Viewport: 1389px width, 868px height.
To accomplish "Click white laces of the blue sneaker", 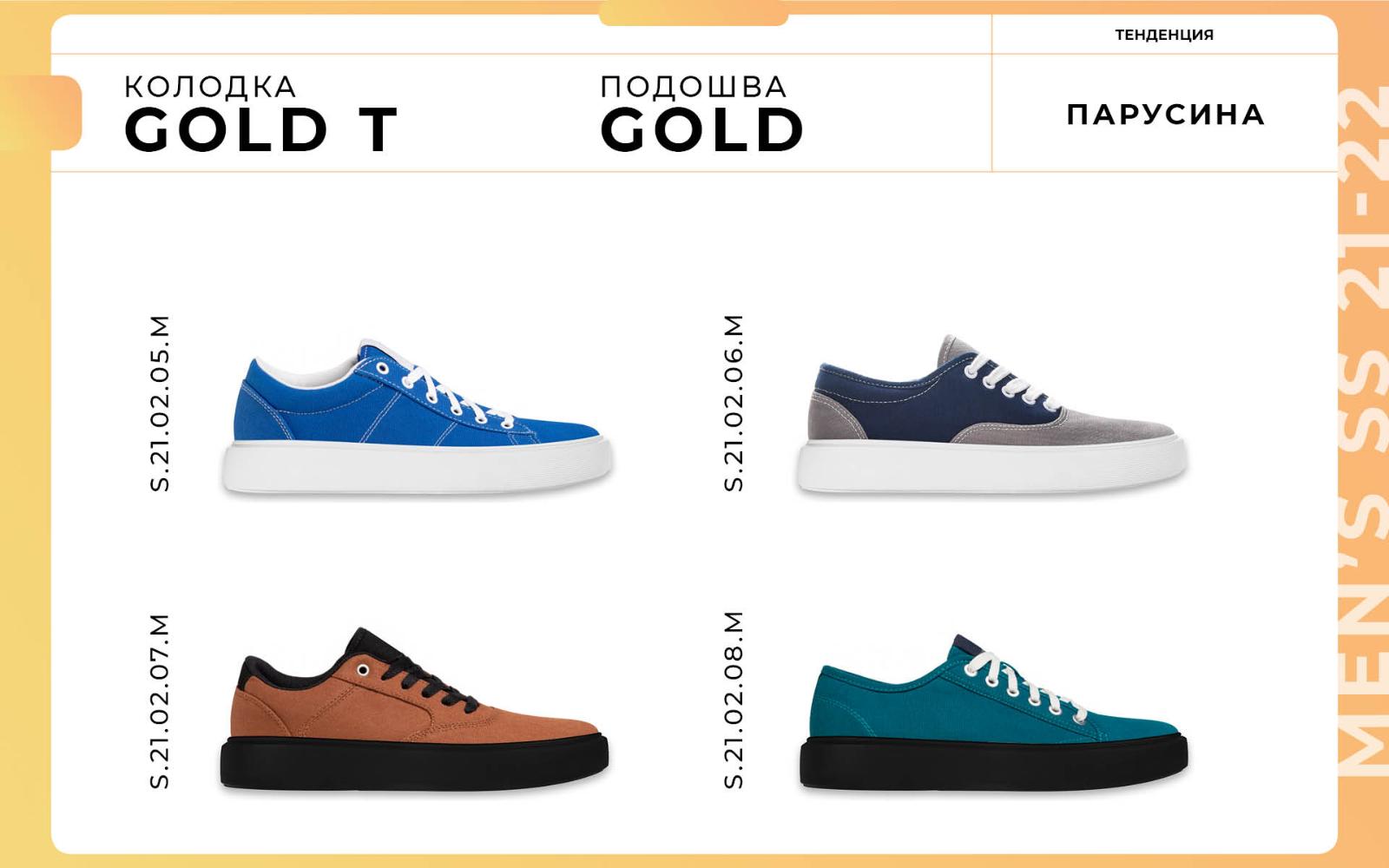I will point(451,395).
